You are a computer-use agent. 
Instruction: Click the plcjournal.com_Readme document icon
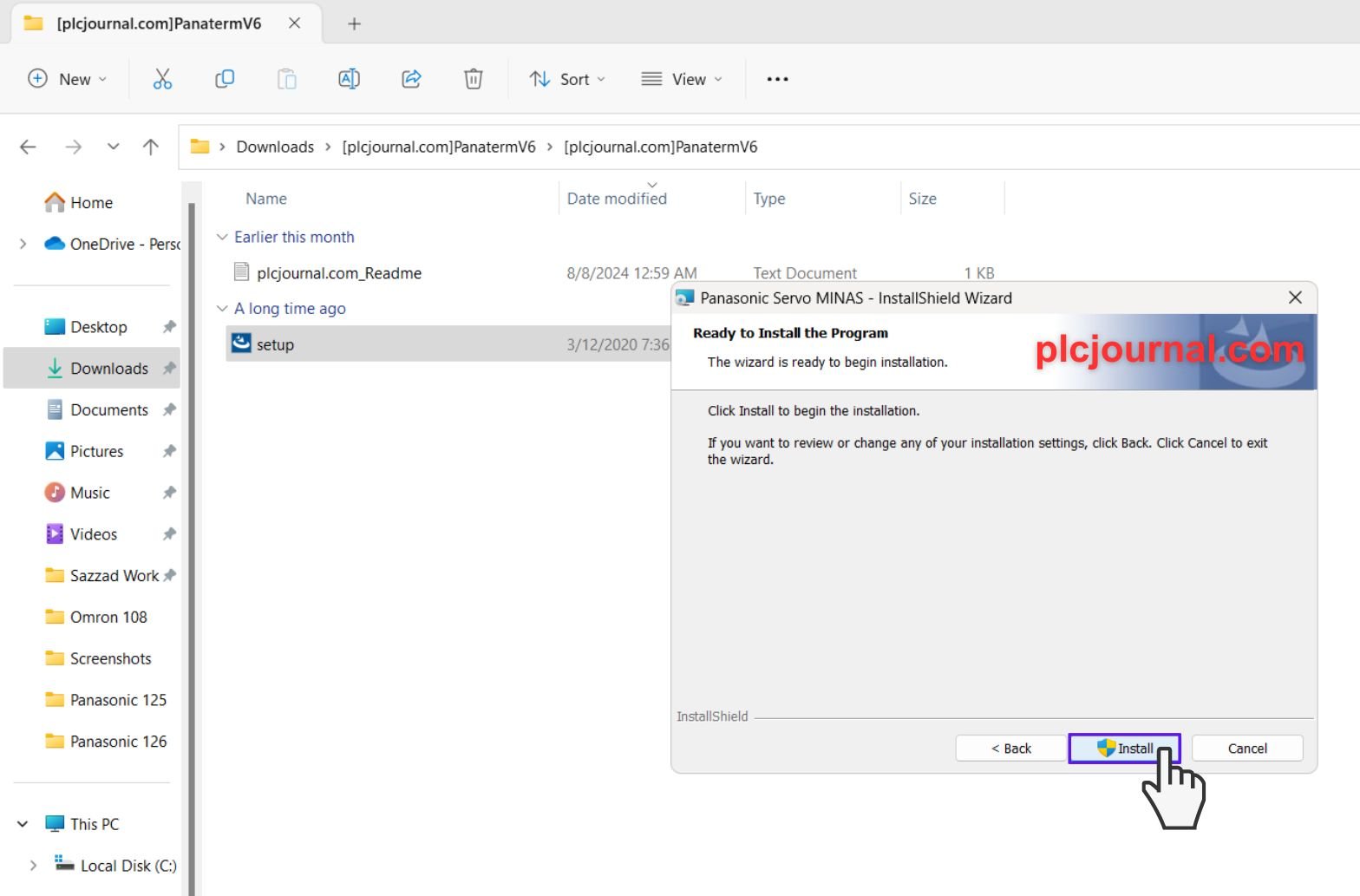242,272
